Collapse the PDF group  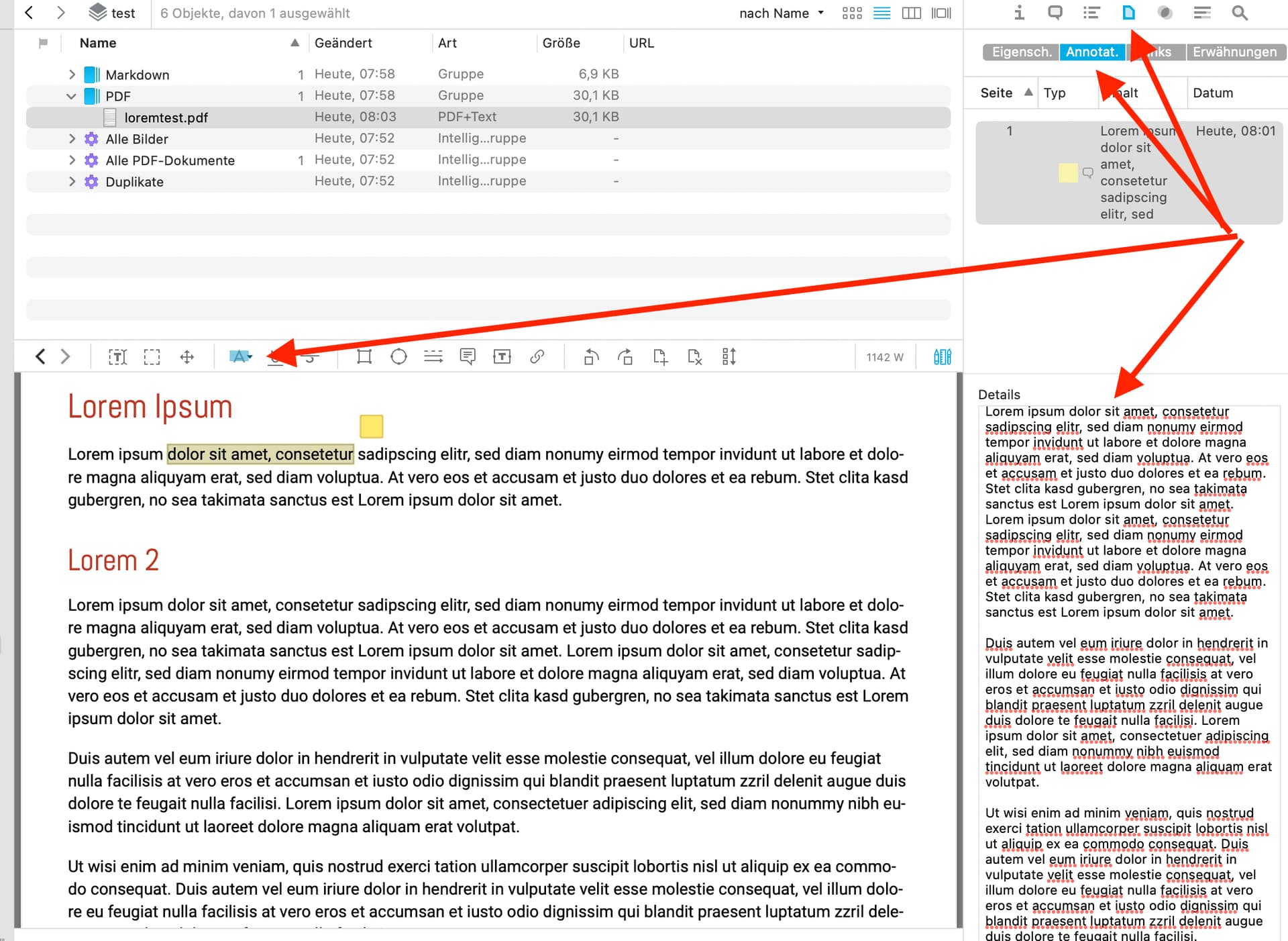point(71,96)
